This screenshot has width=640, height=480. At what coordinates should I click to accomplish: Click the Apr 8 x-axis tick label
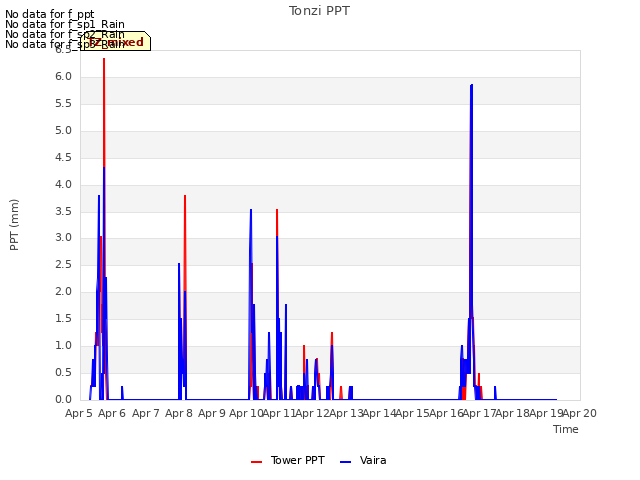tap(179, 413)
